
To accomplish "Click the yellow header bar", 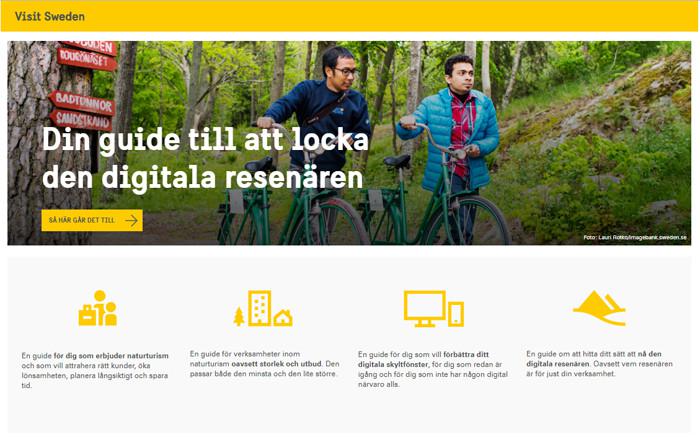I will click(349, 16).
